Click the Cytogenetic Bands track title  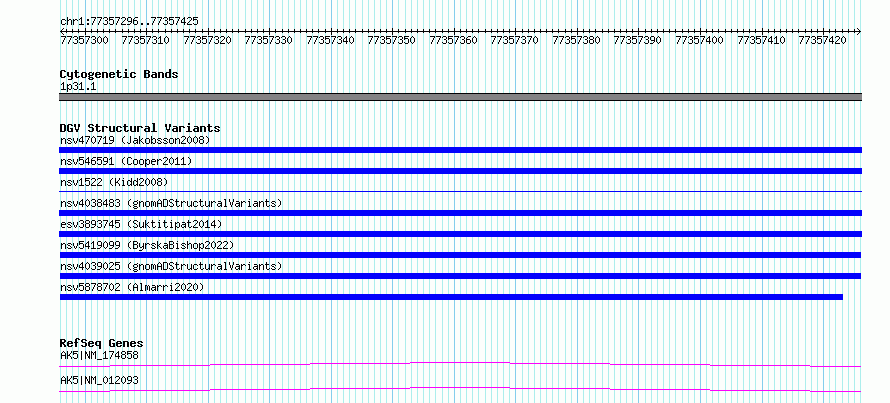point(119,74)
